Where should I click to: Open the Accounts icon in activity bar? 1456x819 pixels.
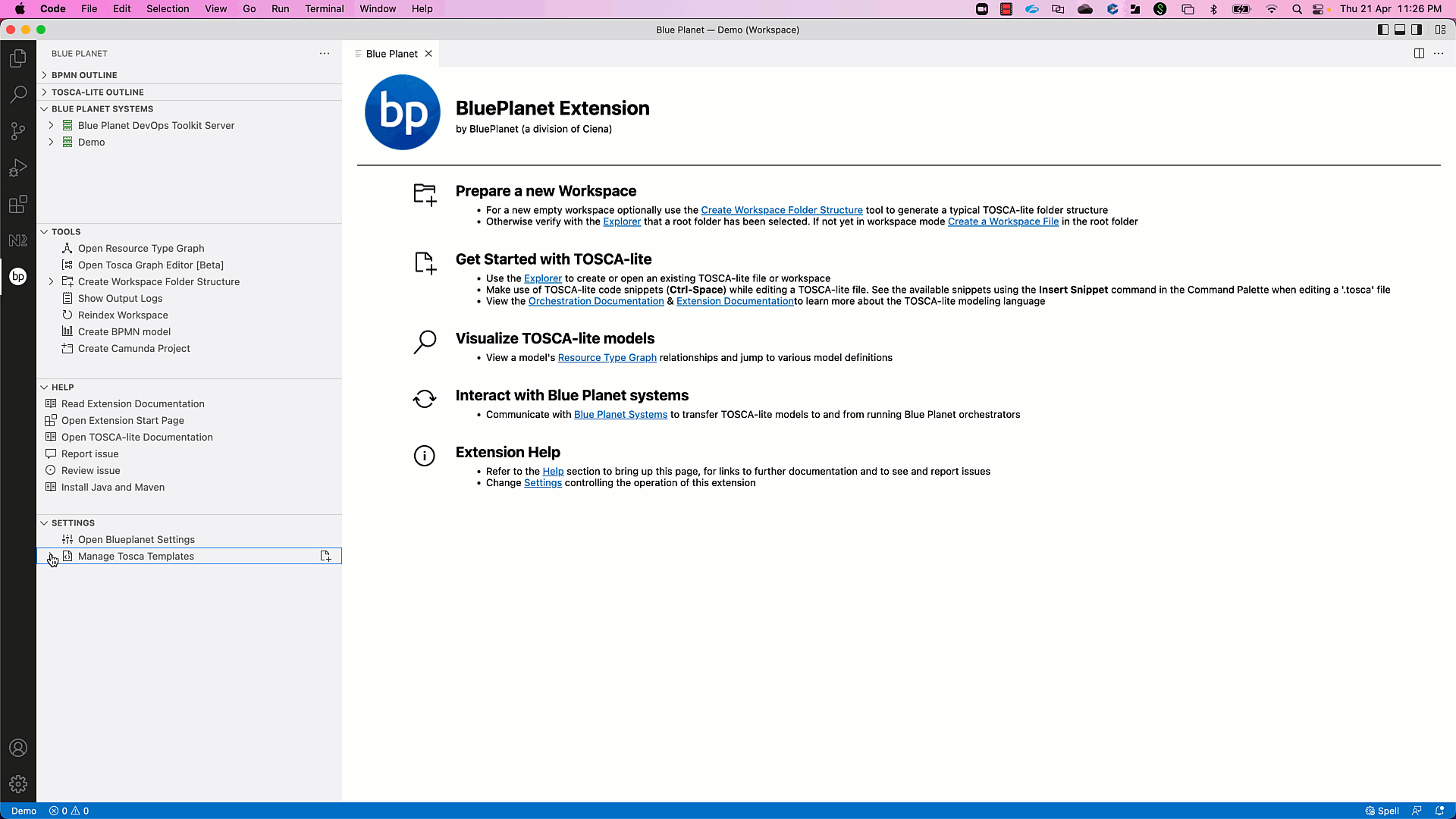pyautogui.click(x=18, y=748)
